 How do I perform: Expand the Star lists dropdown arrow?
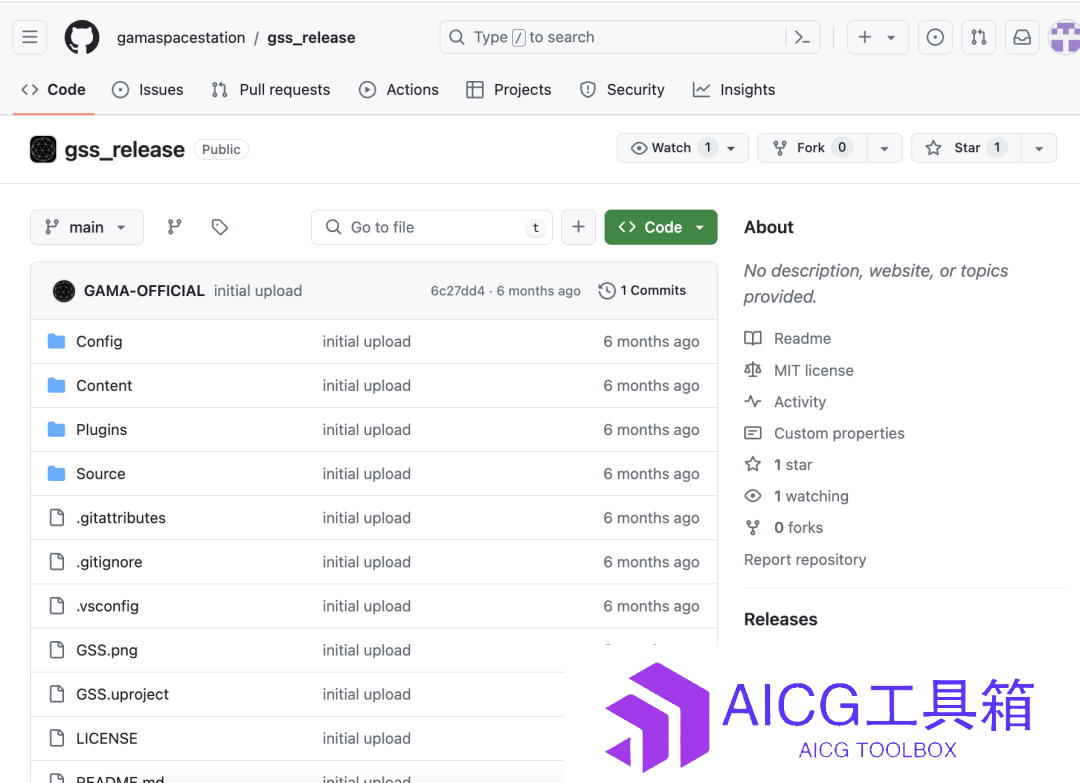(x=1039, y=148)
